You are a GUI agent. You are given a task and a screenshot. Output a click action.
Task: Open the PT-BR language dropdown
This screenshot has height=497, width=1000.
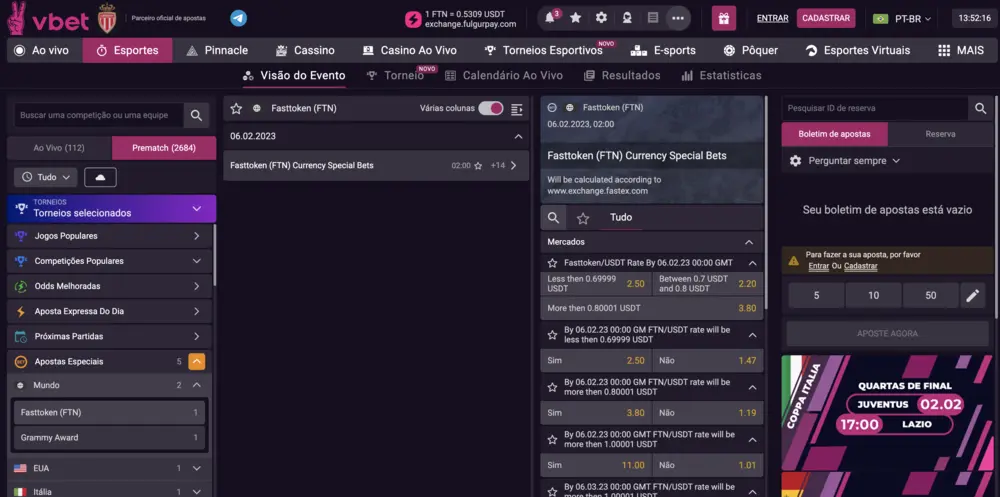[x=902, y=19]
